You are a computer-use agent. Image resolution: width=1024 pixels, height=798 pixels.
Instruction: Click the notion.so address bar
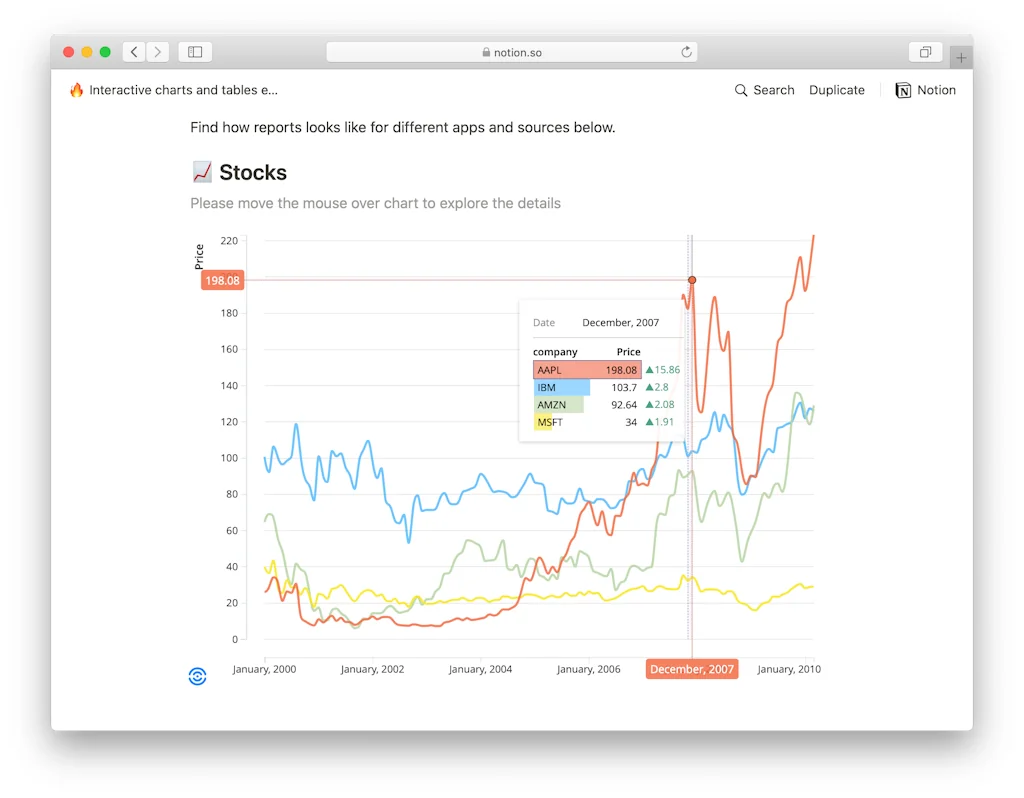pyautogui.click(x=511, y=52)
